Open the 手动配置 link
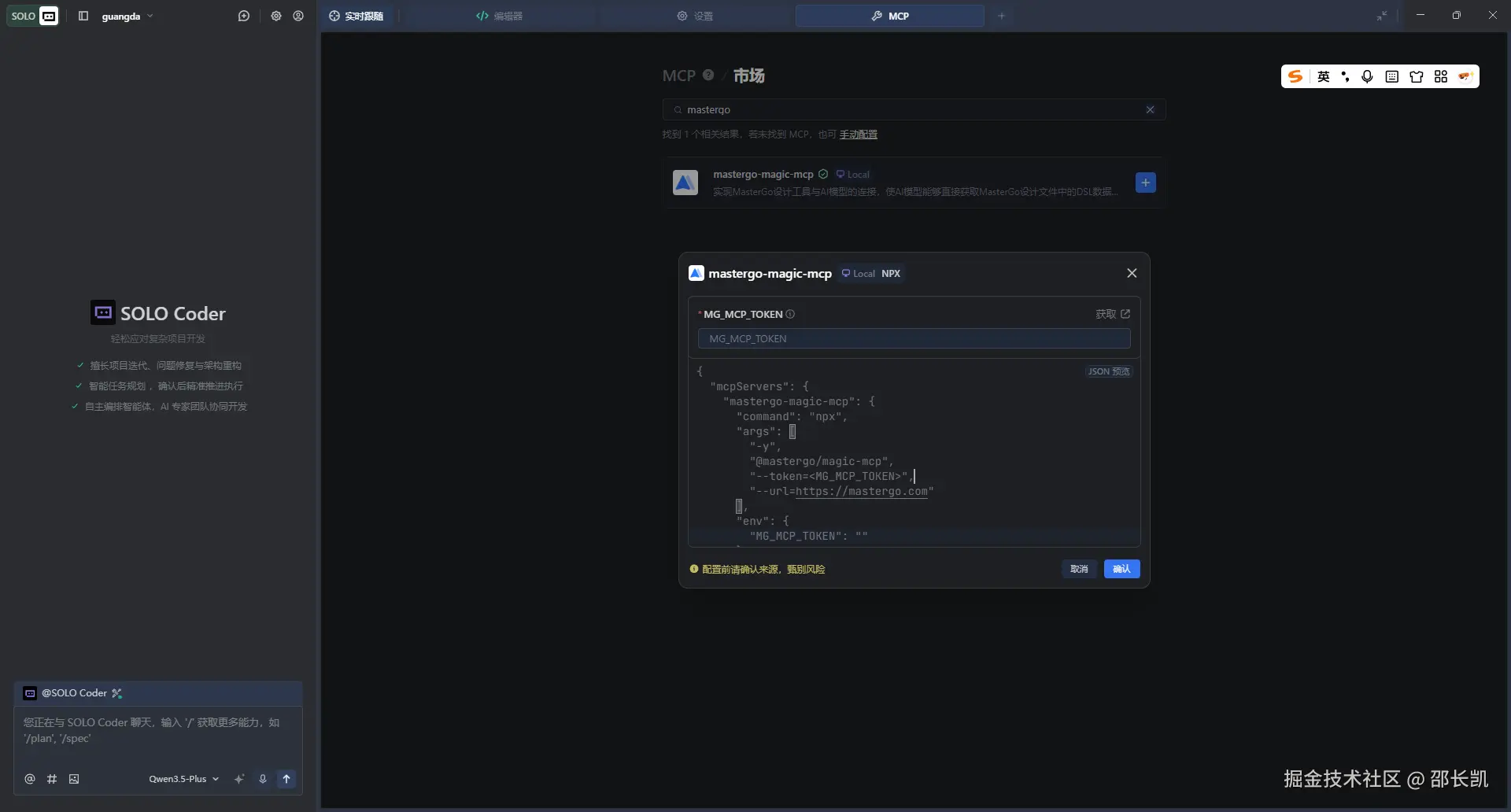The width and height of the screenshot is (1511, 812). (858, 135)
